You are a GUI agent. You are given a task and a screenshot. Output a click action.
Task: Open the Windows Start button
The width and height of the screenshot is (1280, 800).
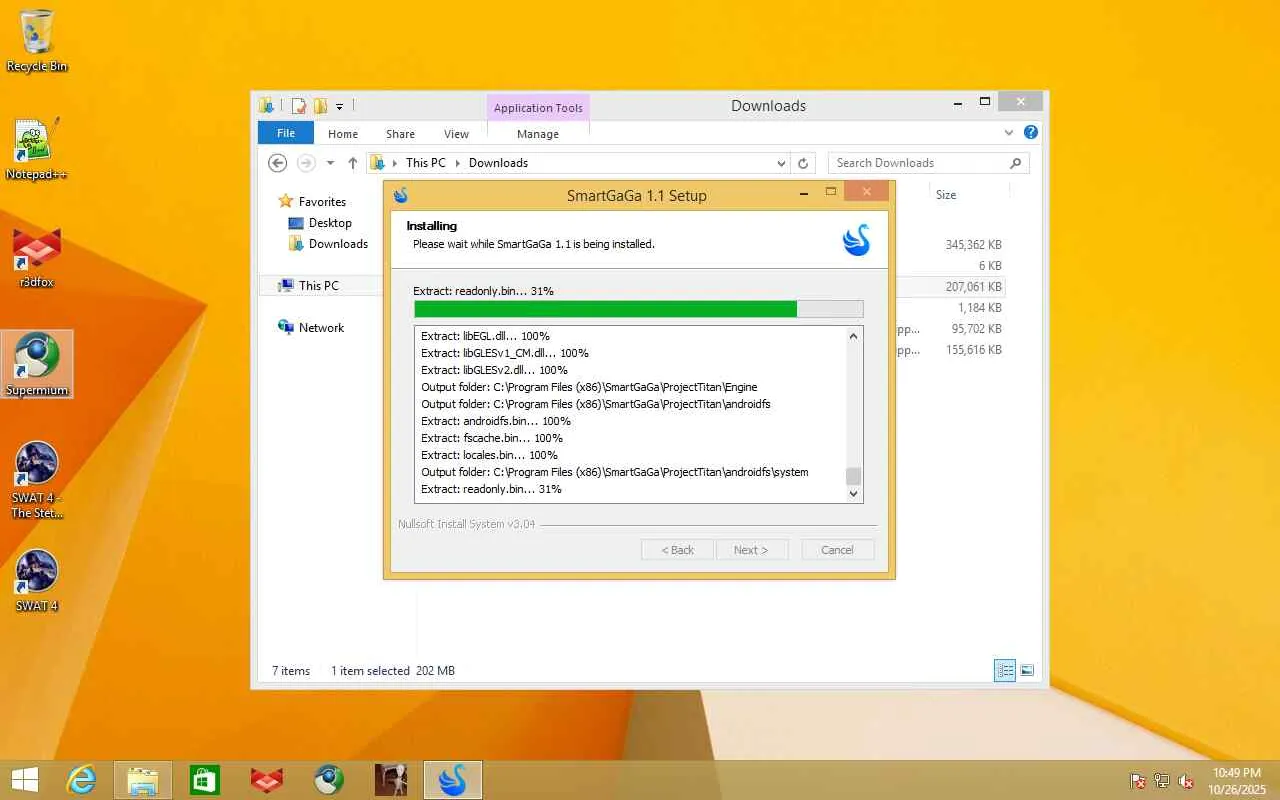pyautogui.click(x=25, y=780)
